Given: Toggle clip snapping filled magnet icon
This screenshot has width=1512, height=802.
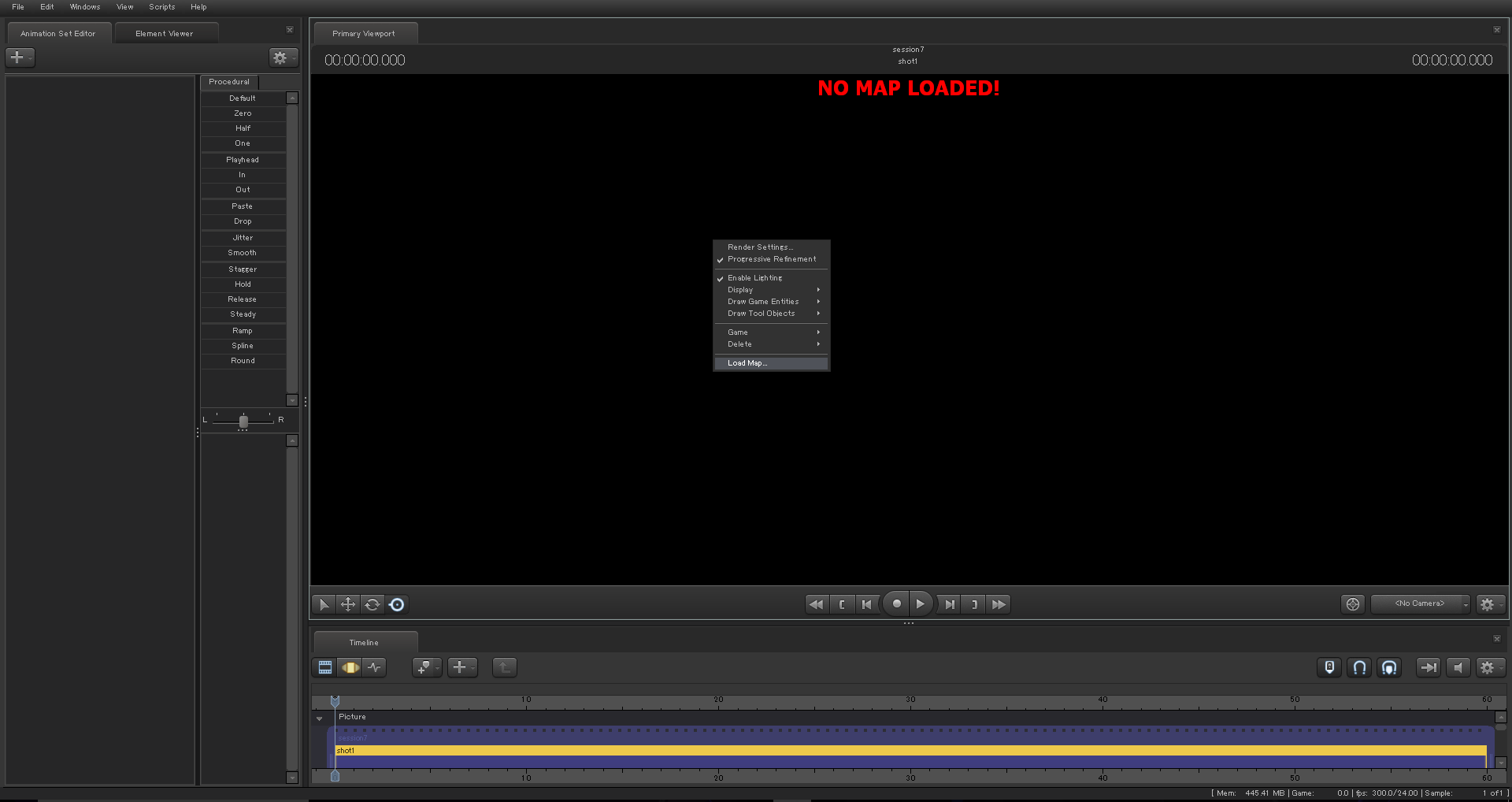Looking at the screenshot, I should [x=1389, y=667].
